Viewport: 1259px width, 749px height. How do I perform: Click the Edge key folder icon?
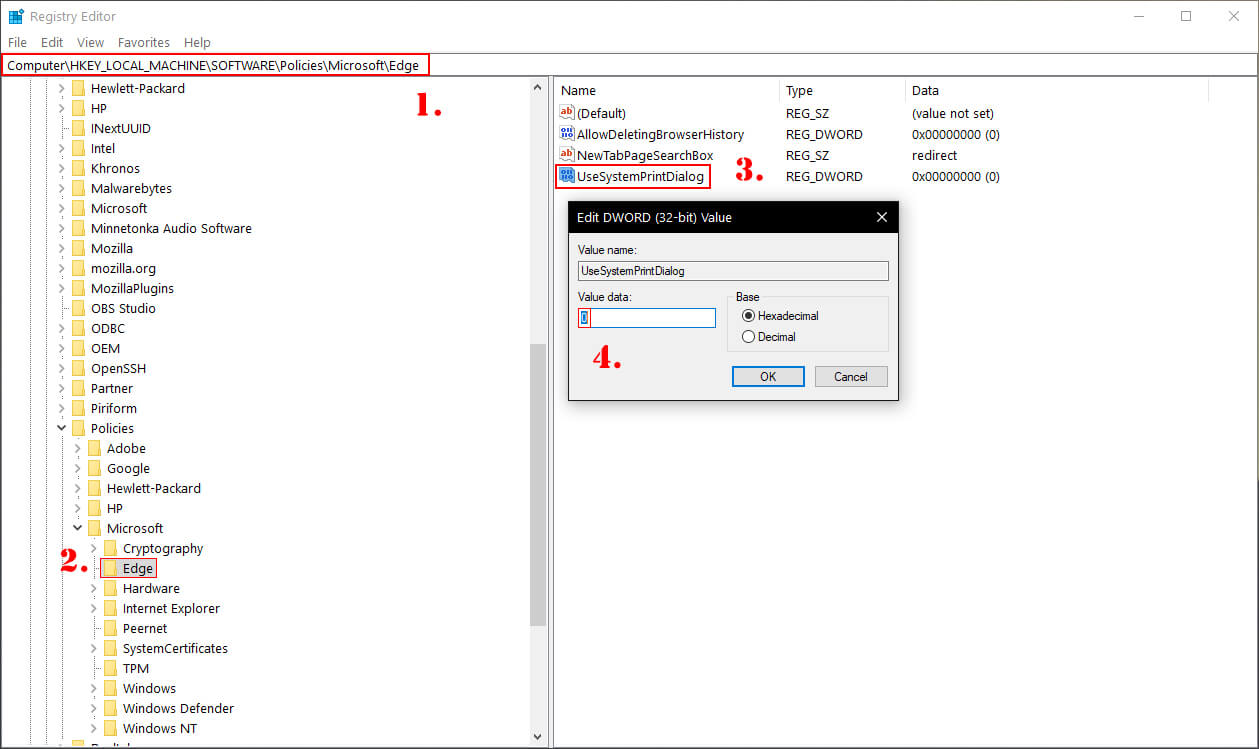coord(110,568)
